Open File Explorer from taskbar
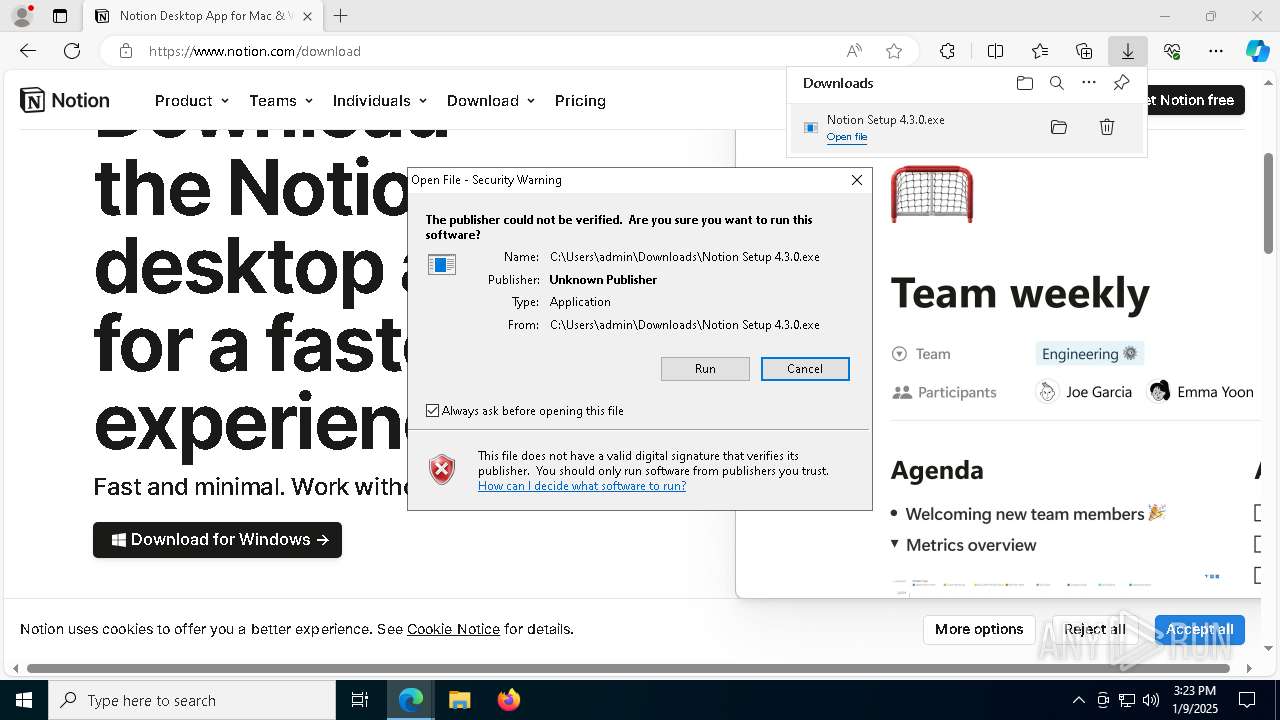The image size is (1280, 720). pos(459,700)
